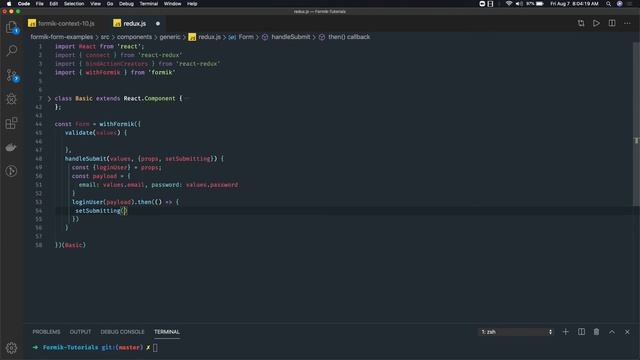Open the View menu
Viewport: 640px width, 360px height.
point(96,4)
